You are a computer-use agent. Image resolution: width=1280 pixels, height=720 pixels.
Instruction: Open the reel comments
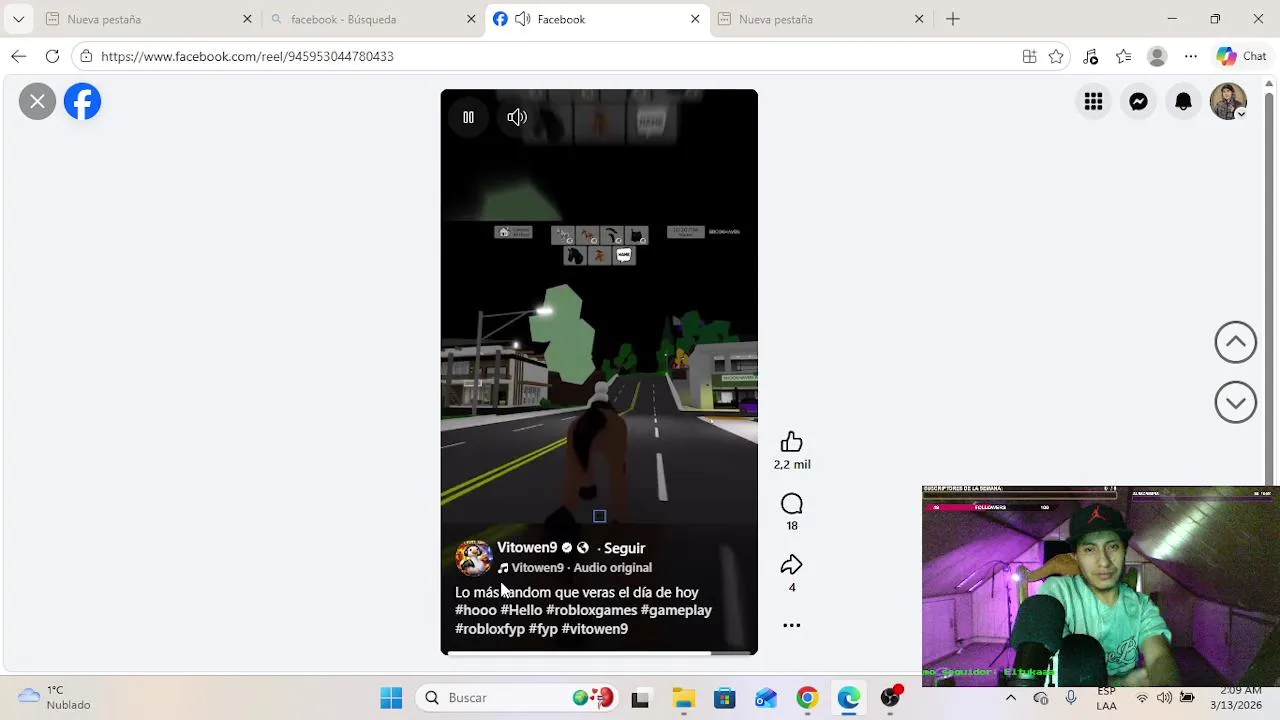792,504
